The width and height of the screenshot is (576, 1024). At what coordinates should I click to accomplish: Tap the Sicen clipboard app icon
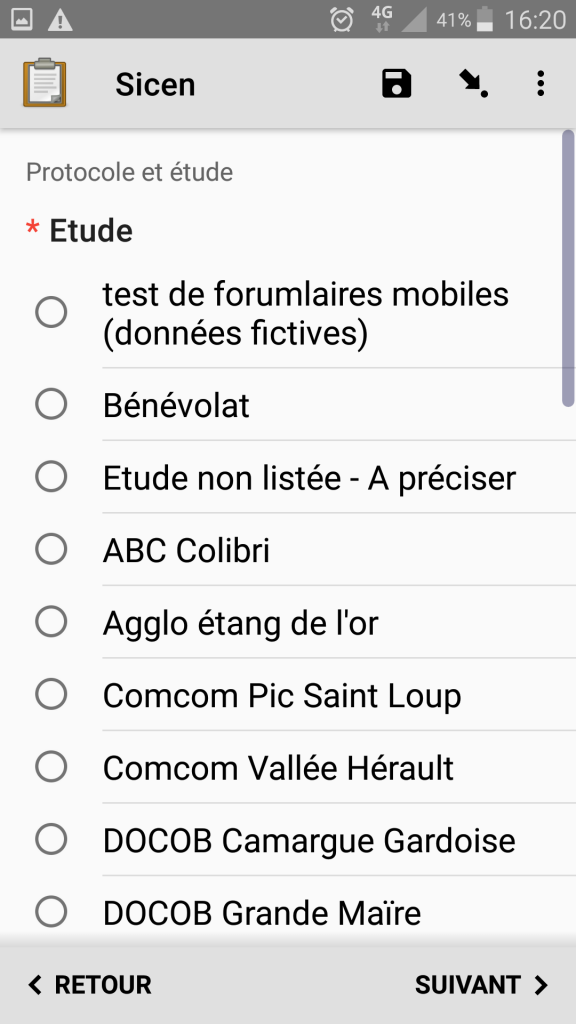[x=44, y=83]
